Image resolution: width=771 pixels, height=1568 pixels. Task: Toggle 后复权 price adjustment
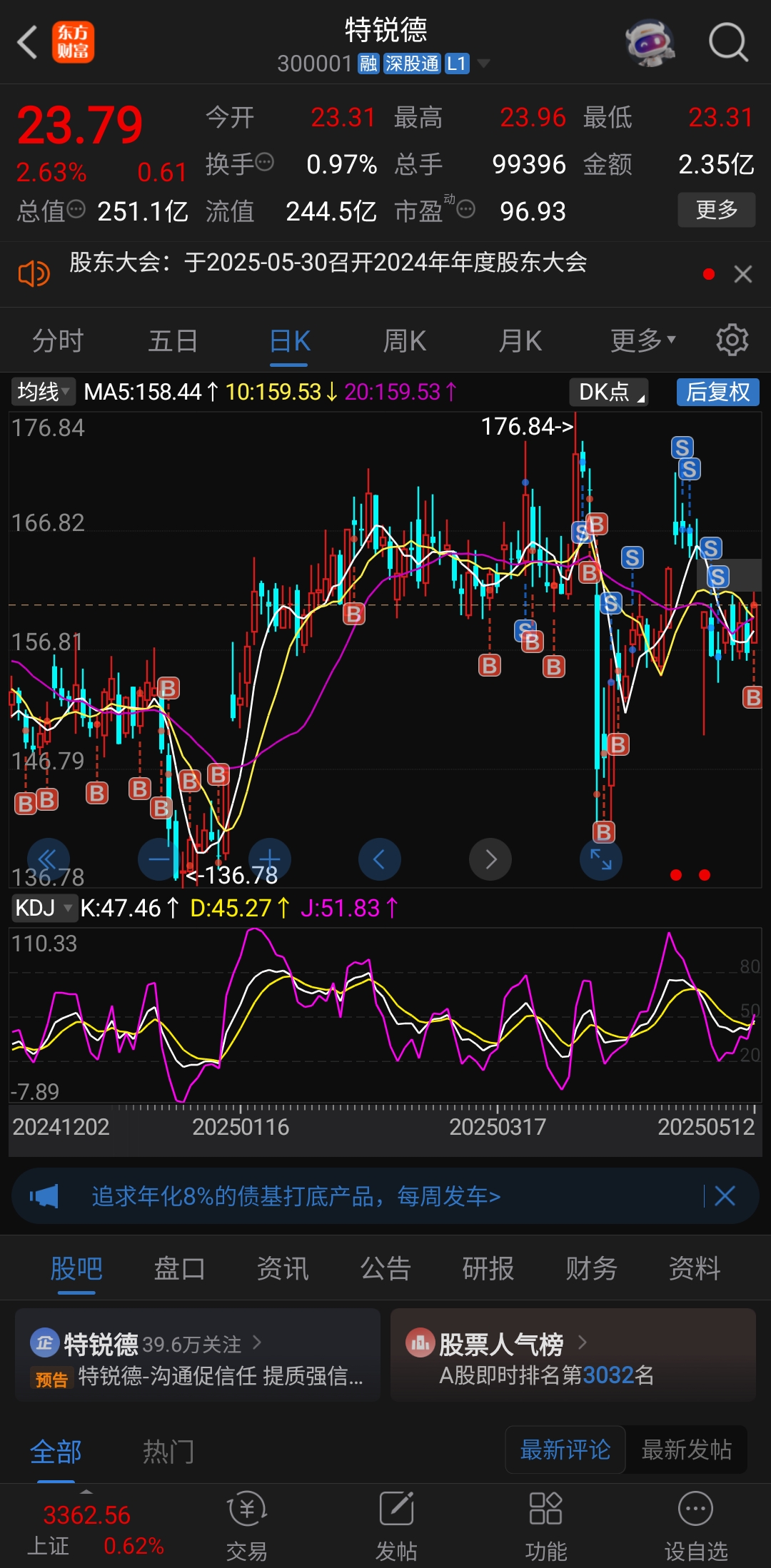[x=717, y=392]
